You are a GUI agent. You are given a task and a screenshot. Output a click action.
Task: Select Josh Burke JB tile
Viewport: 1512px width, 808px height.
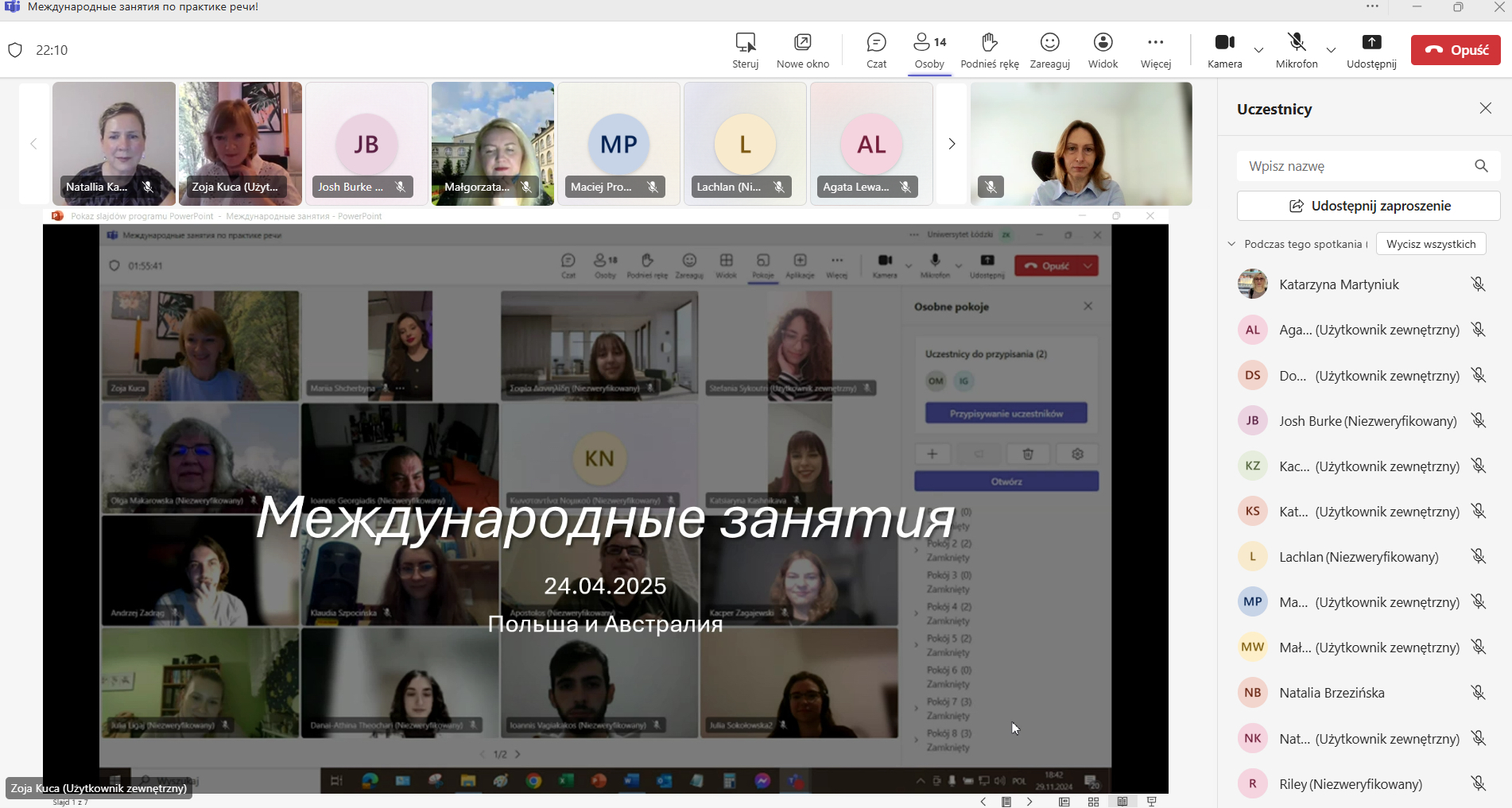(366, 144)
